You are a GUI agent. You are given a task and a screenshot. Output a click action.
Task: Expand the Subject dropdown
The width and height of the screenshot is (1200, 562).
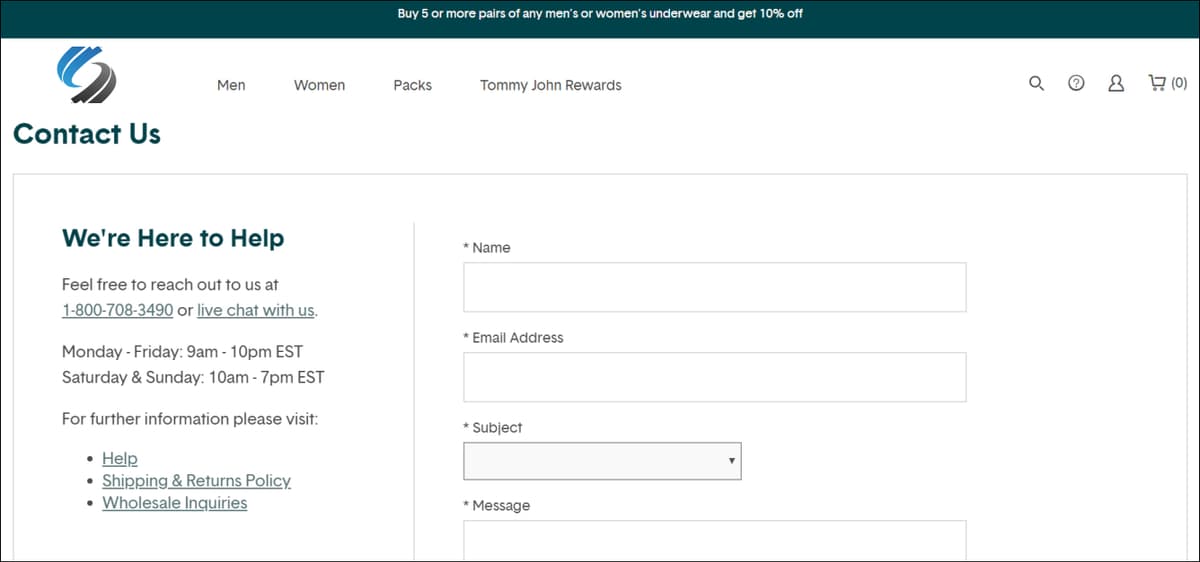click(x=602, y=461)
